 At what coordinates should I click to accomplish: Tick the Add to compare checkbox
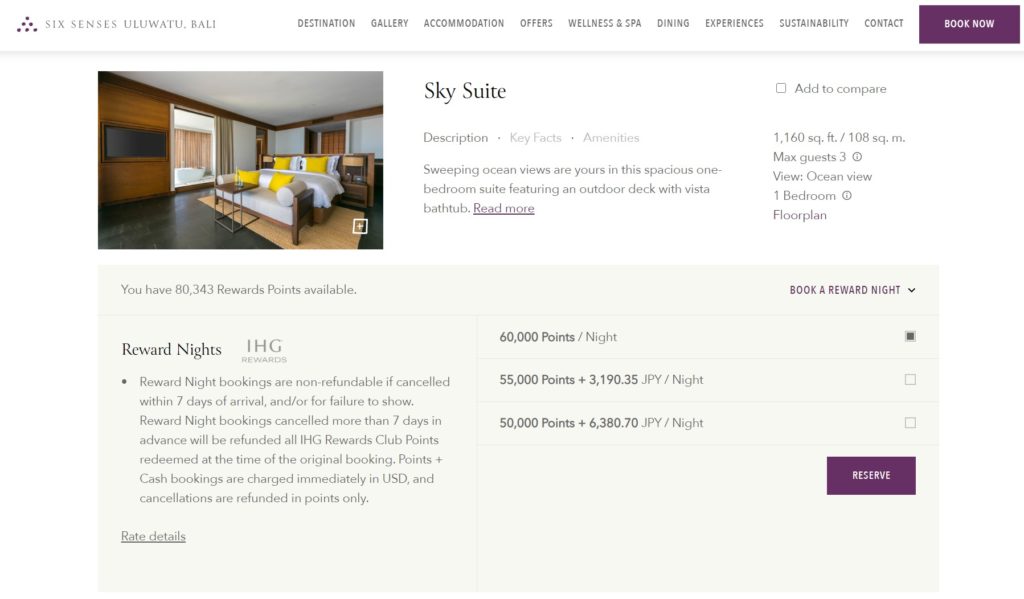(x=781, y=88)
